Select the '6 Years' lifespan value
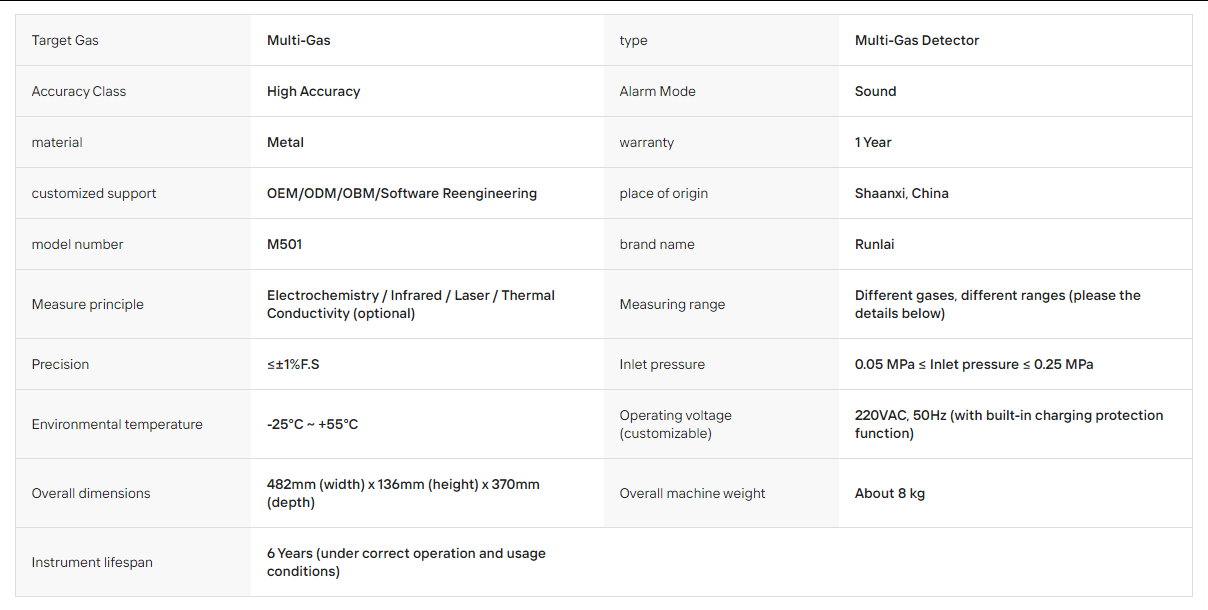Image resolution: width=1208 pixels, height=610 pixels. click(406, 562)
